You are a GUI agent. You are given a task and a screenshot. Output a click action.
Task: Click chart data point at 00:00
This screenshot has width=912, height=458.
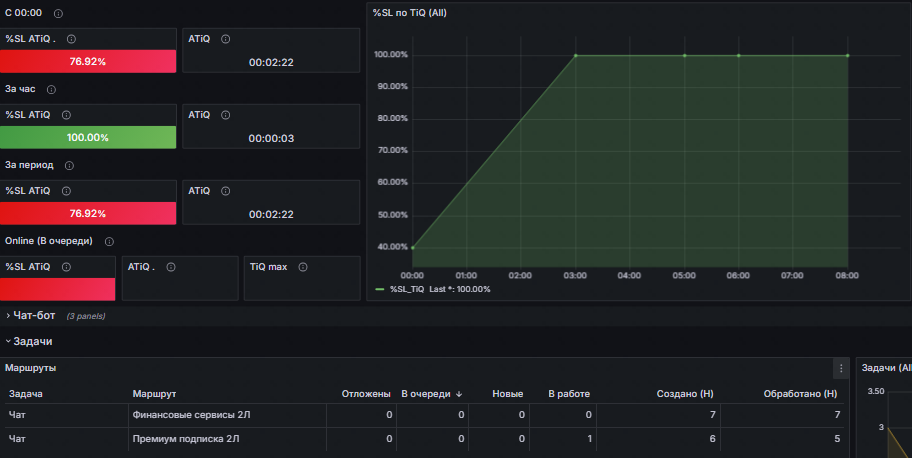click(x=413, y=248)
